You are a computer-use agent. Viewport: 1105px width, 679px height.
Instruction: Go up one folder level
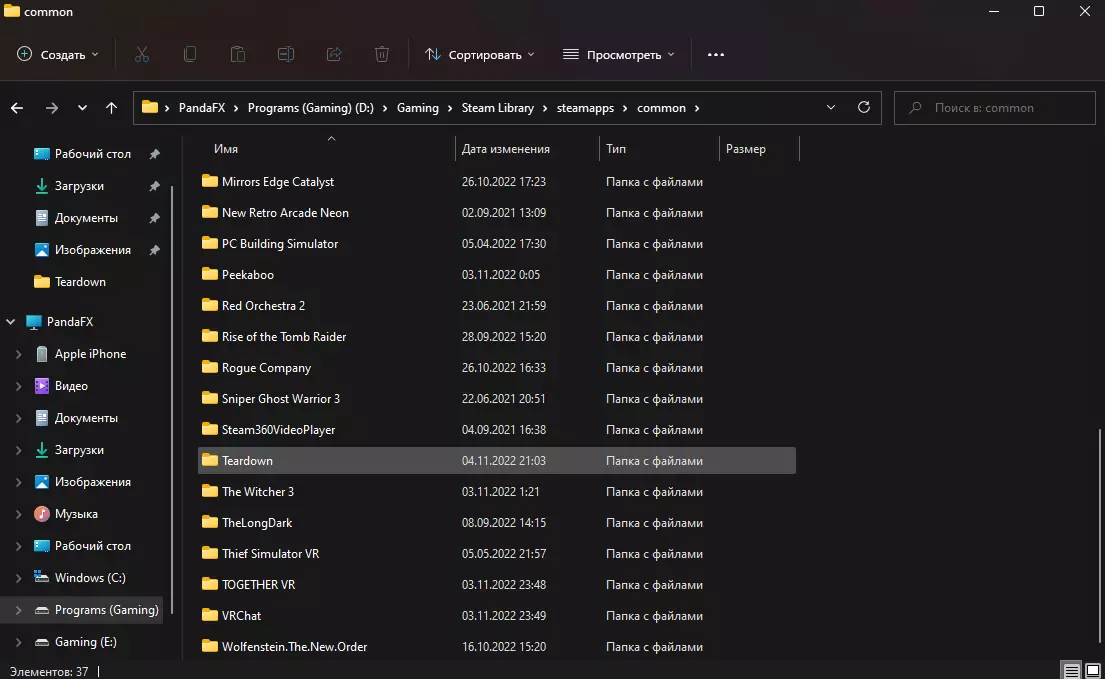(111, 108)
